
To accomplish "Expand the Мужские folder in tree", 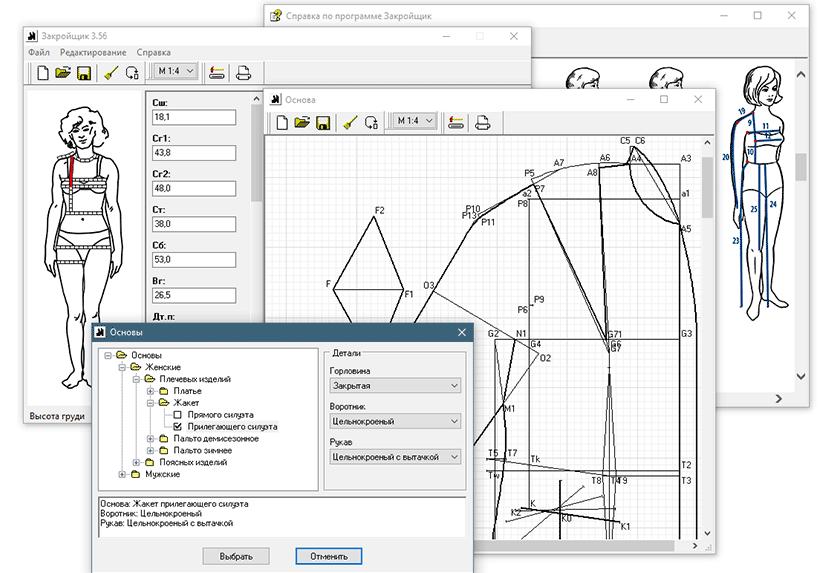I will click(122, 474).
